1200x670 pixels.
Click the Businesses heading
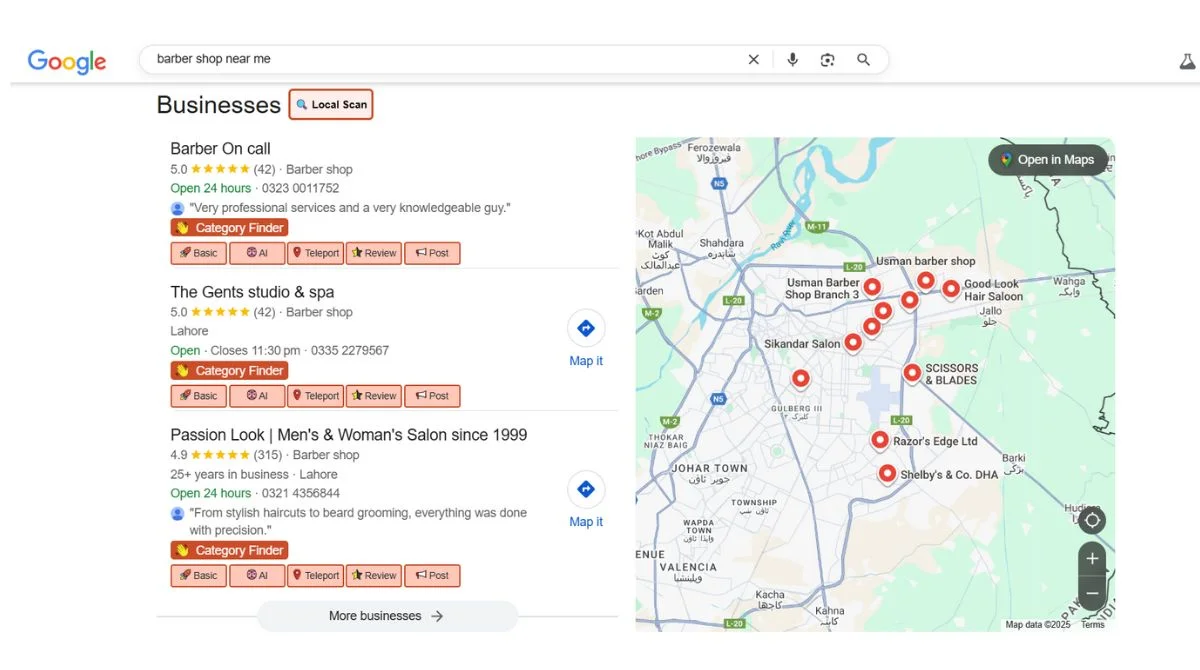pos(219,105)
